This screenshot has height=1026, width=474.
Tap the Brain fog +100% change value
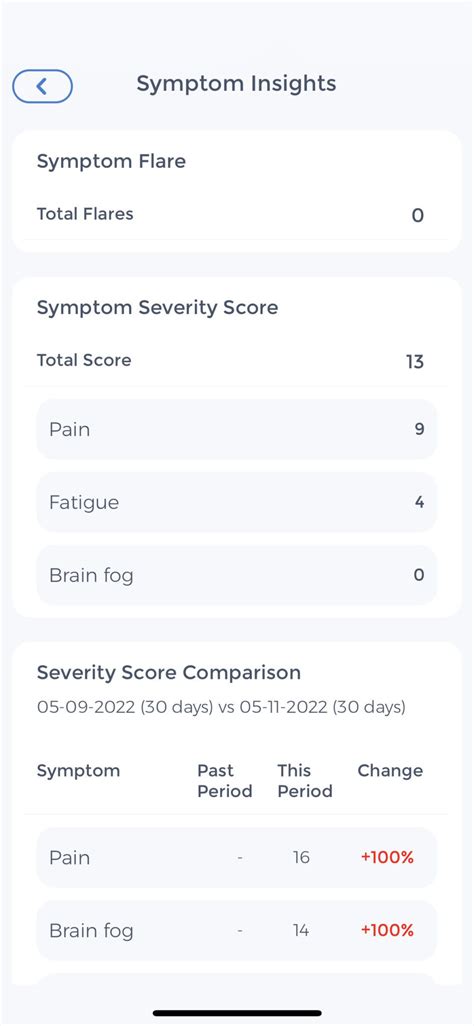pyautogui.click(x=387, y=930)
